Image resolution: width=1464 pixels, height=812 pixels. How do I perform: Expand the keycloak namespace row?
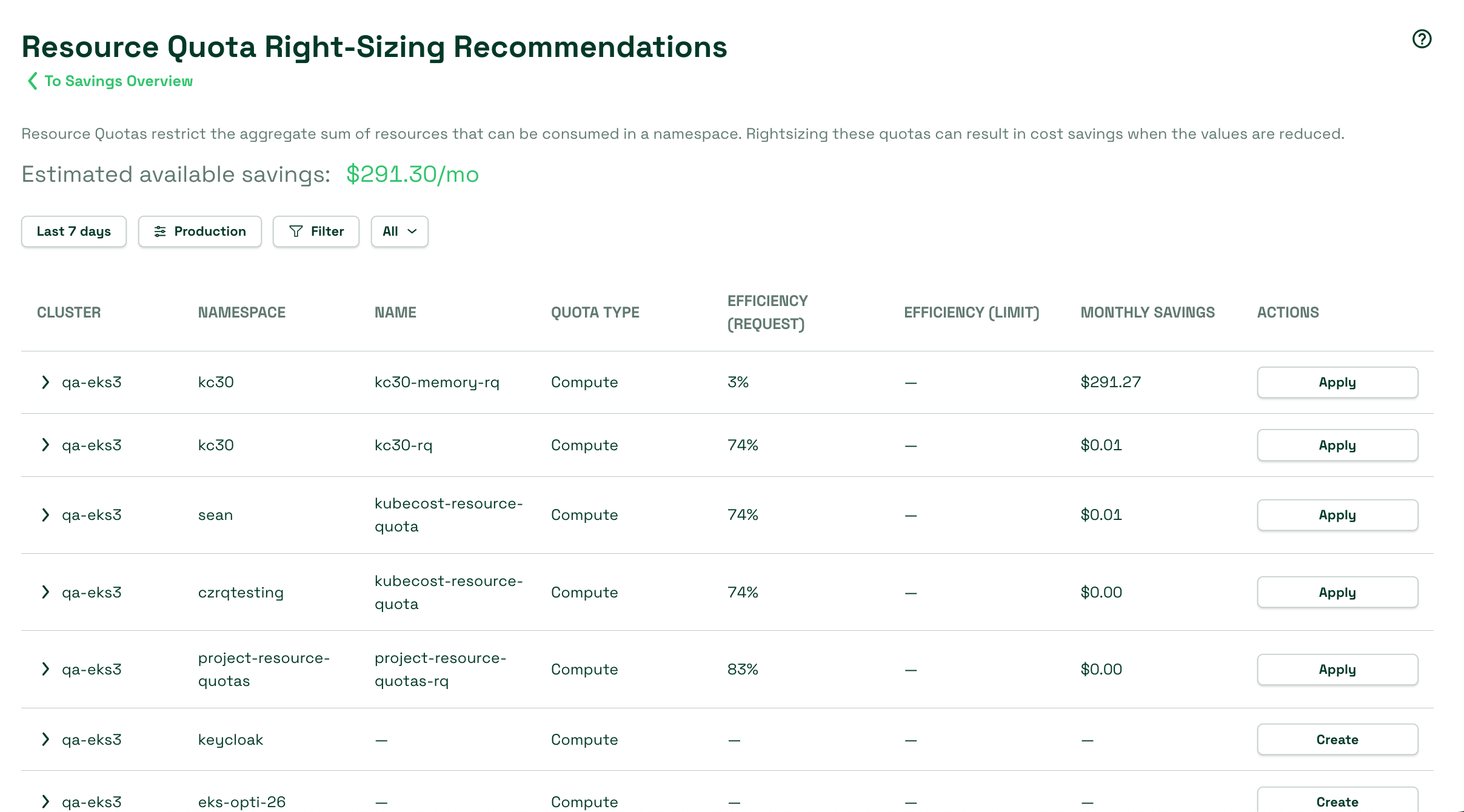(45, 740)
